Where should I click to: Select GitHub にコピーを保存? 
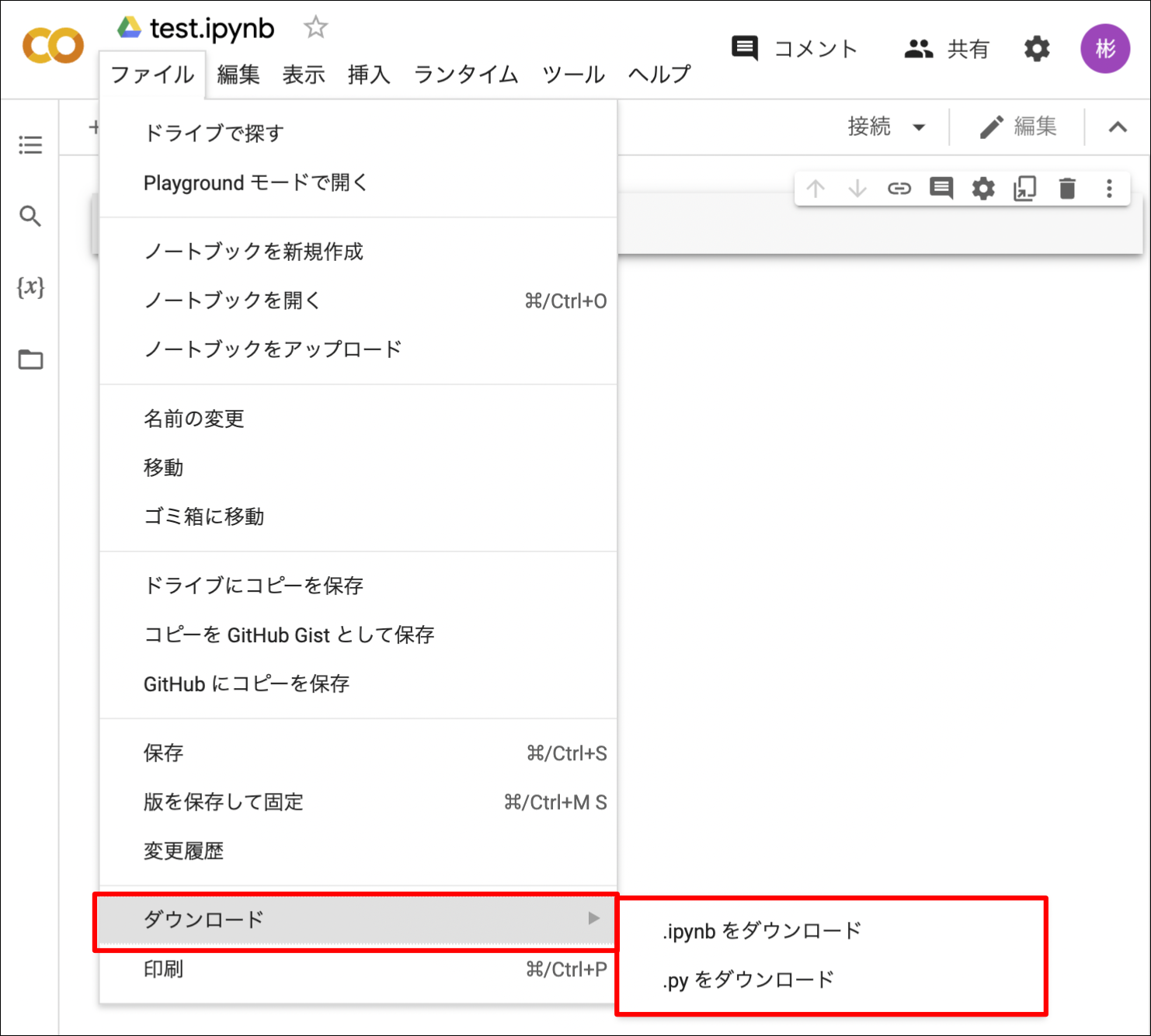click(x=358, y=683)
